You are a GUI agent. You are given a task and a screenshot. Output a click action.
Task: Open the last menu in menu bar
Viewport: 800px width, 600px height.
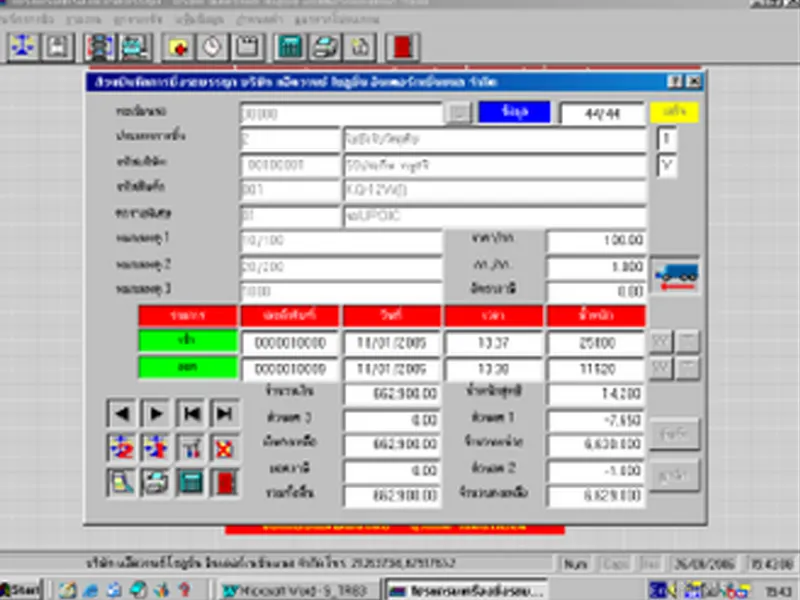point(337,19)
